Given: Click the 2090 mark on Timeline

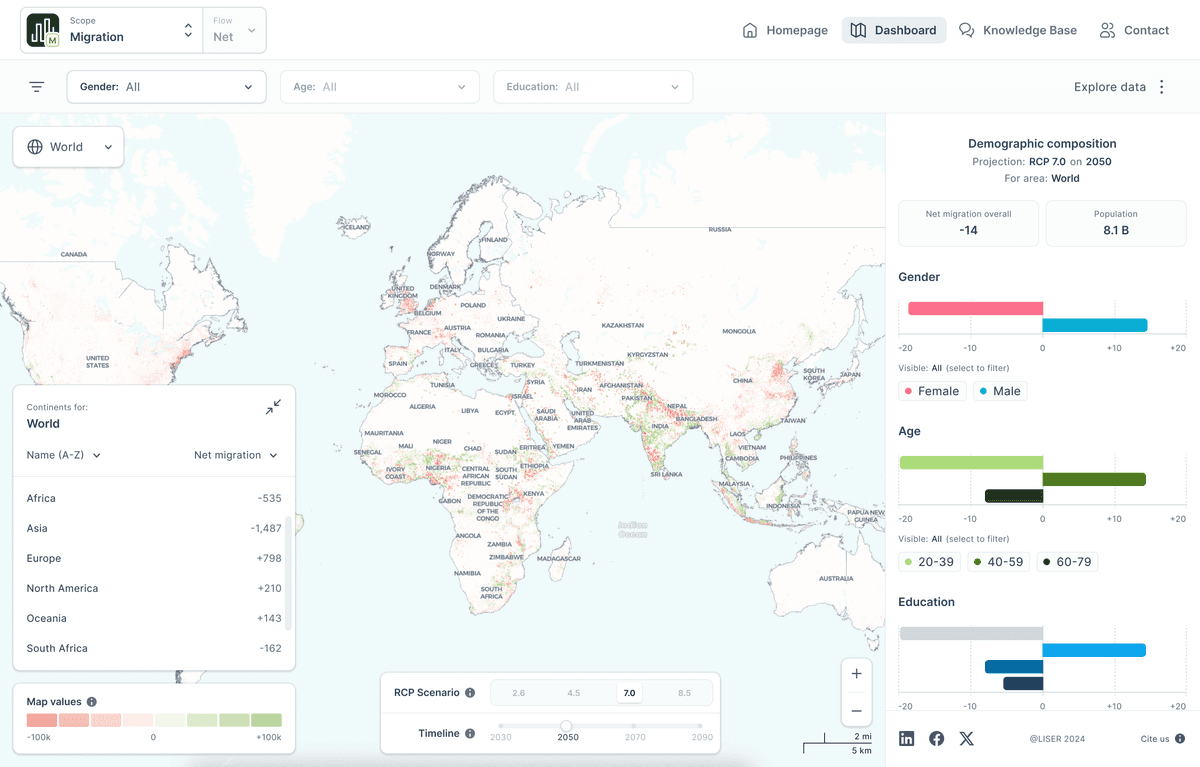Looking at the screenshot, I should click(x=701, y=726).
